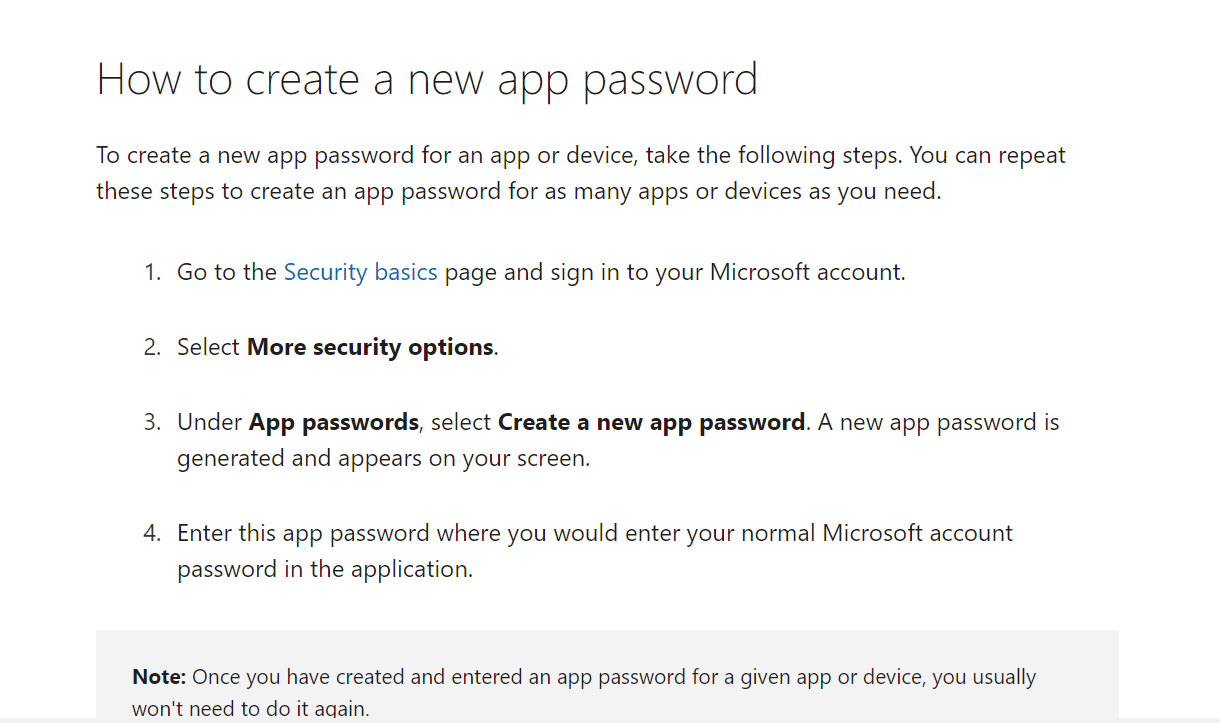The image size is (1220, 723).
Task: Click the word "Select" in step 2
Action: (x=208, y=347)
